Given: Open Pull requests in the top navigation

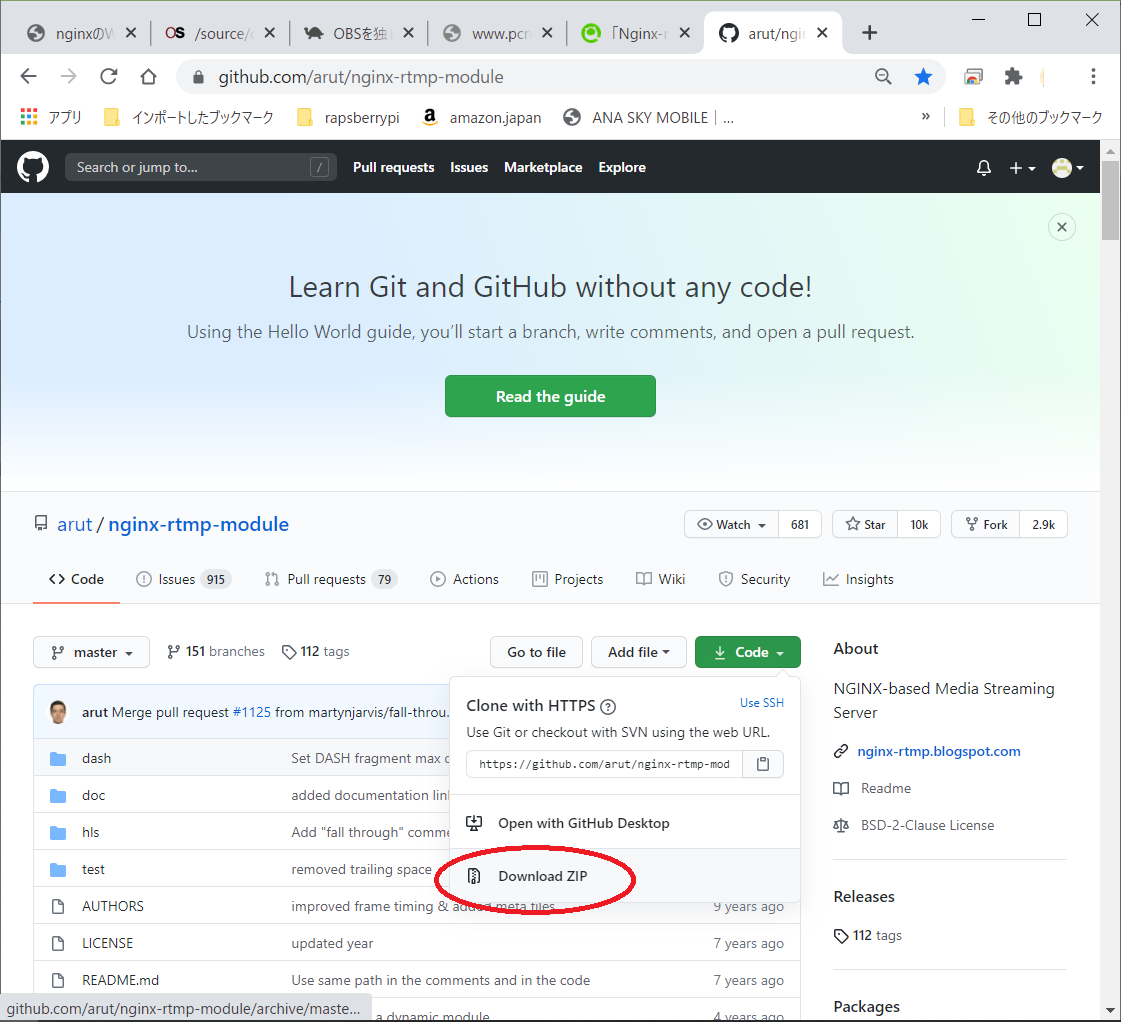Looking at the screenshot, I should pos(394,167).
